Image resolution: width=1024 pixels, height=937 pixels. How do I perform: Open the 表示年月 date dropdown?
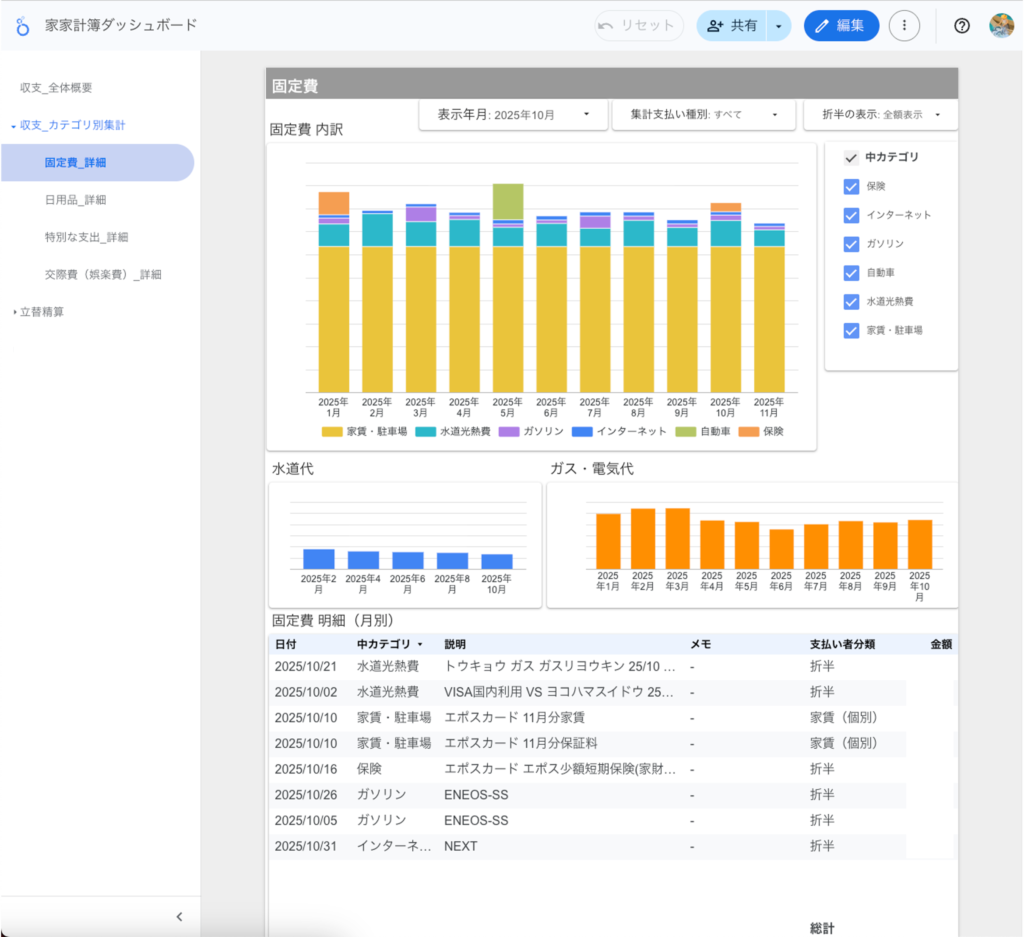(x=510, y=115)
